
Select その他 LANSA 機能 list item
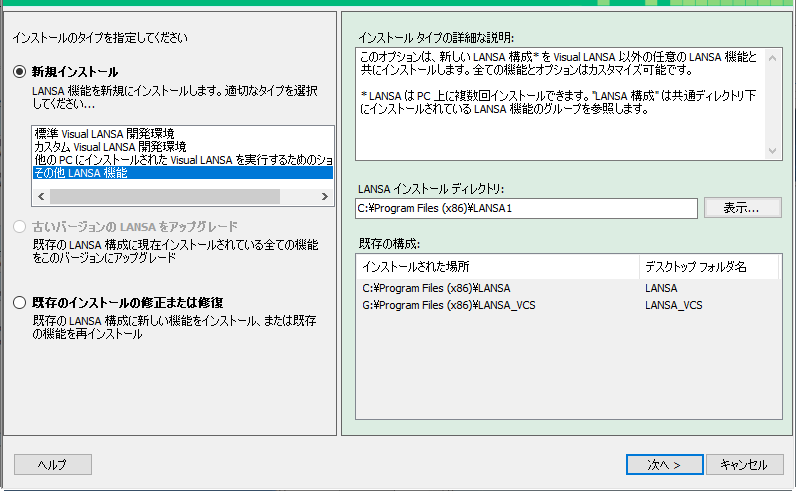183,173
